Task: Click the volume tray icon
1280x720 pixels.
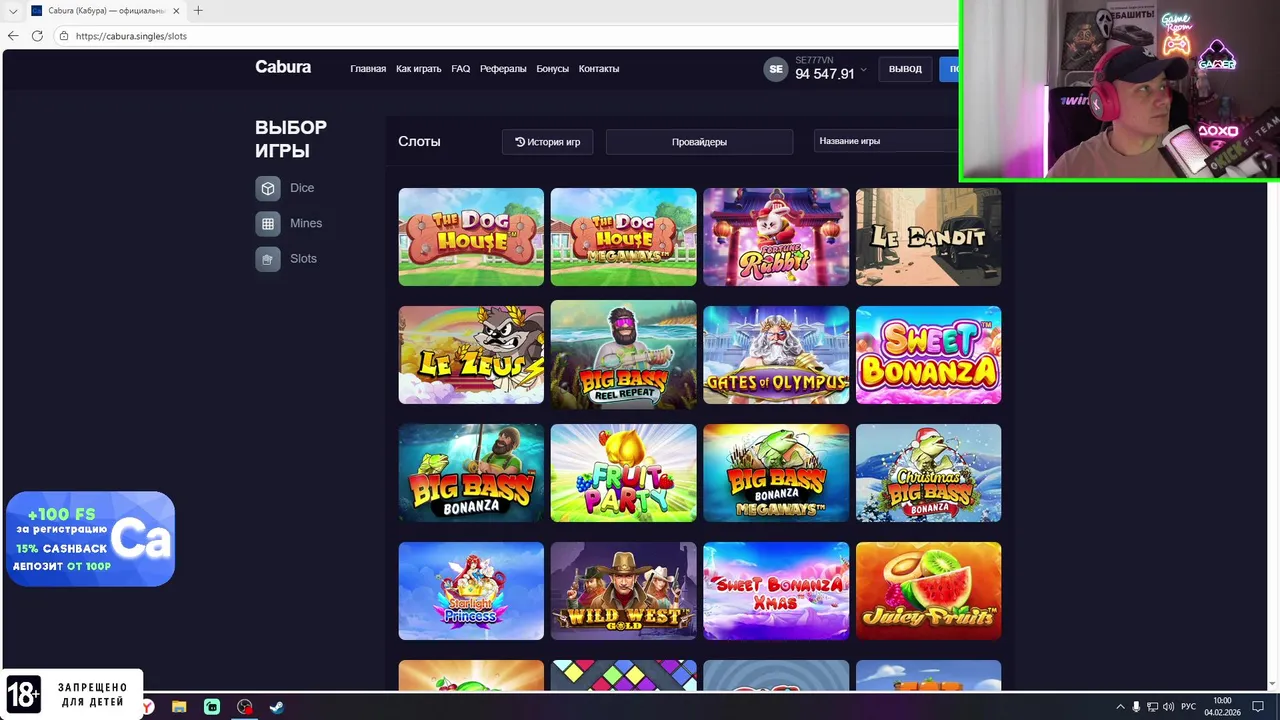Action: point(1168,707)
